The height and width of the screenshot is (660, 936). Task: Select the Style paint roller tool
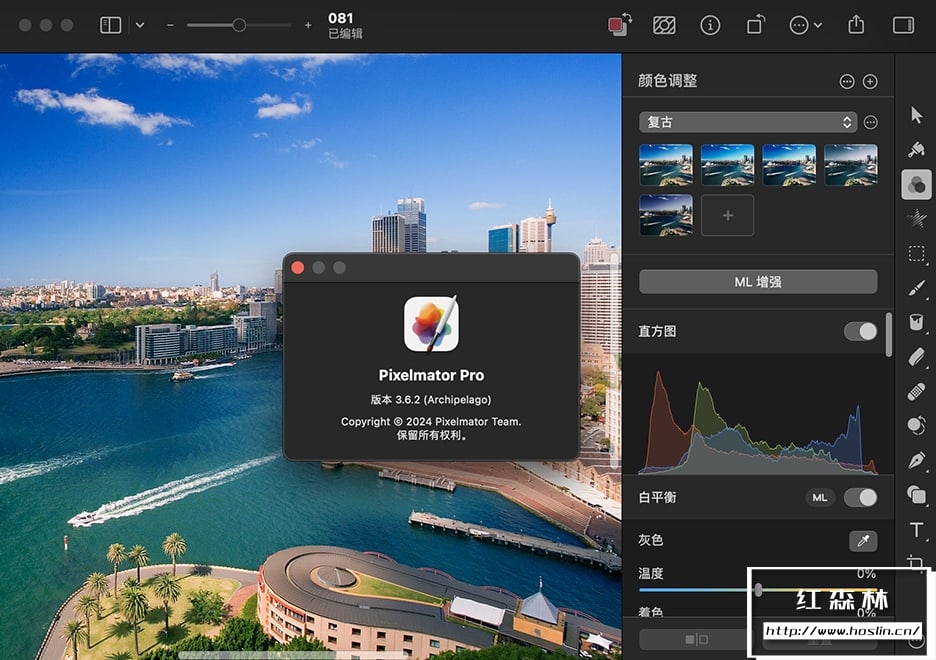[x=916, y=149]
